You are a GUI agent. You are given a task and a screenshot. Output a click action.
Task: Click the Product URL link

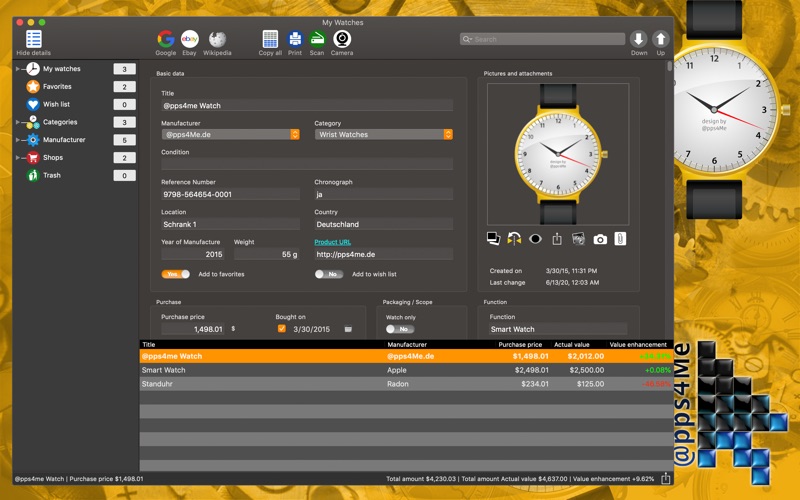click(333, 242)
